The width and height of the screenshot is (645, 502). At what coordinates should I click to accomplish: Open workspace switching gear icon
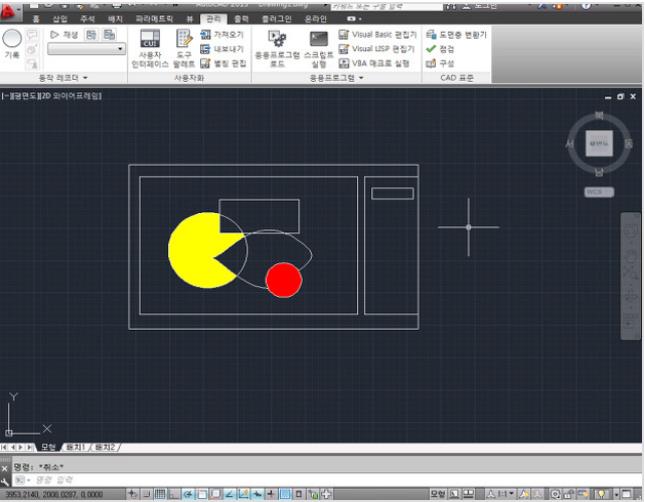pos(556,494)
